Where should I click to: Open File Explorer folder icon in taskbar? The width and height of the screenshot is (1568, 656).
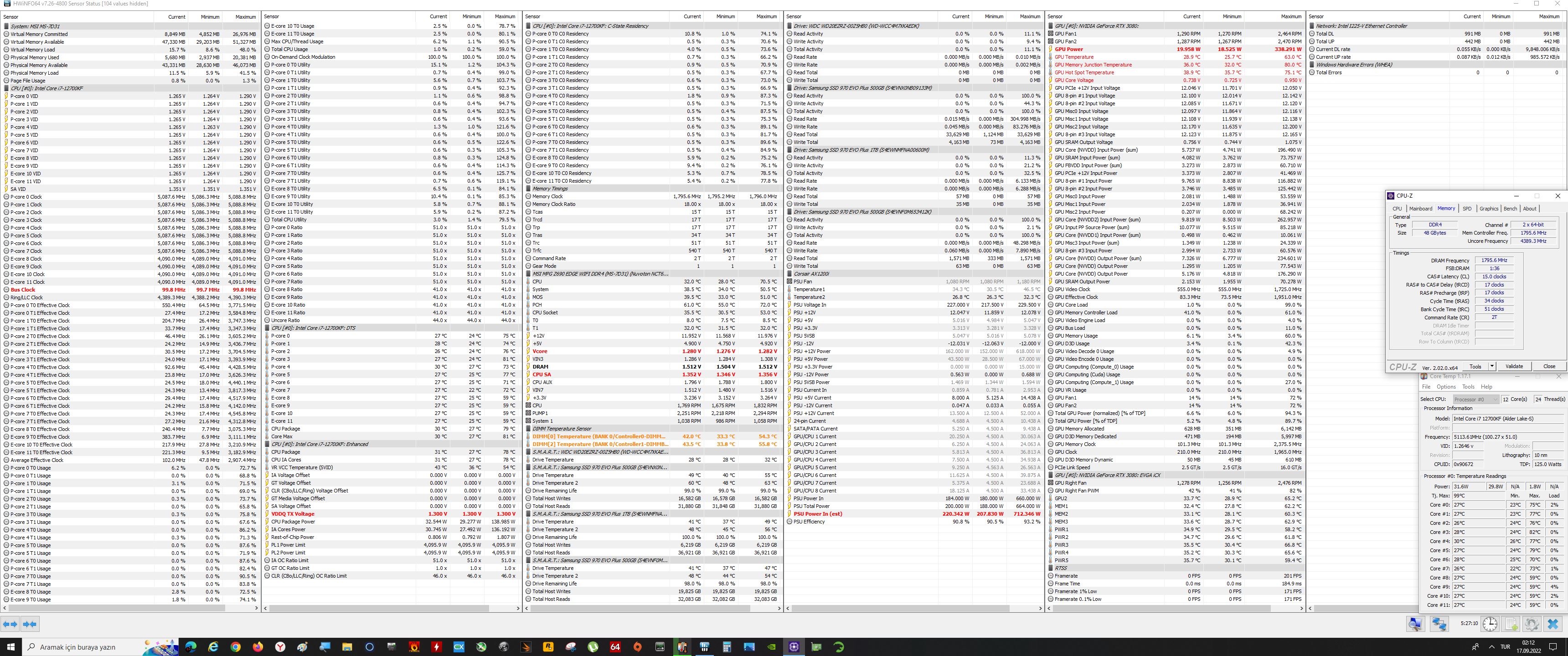(347, 647)
